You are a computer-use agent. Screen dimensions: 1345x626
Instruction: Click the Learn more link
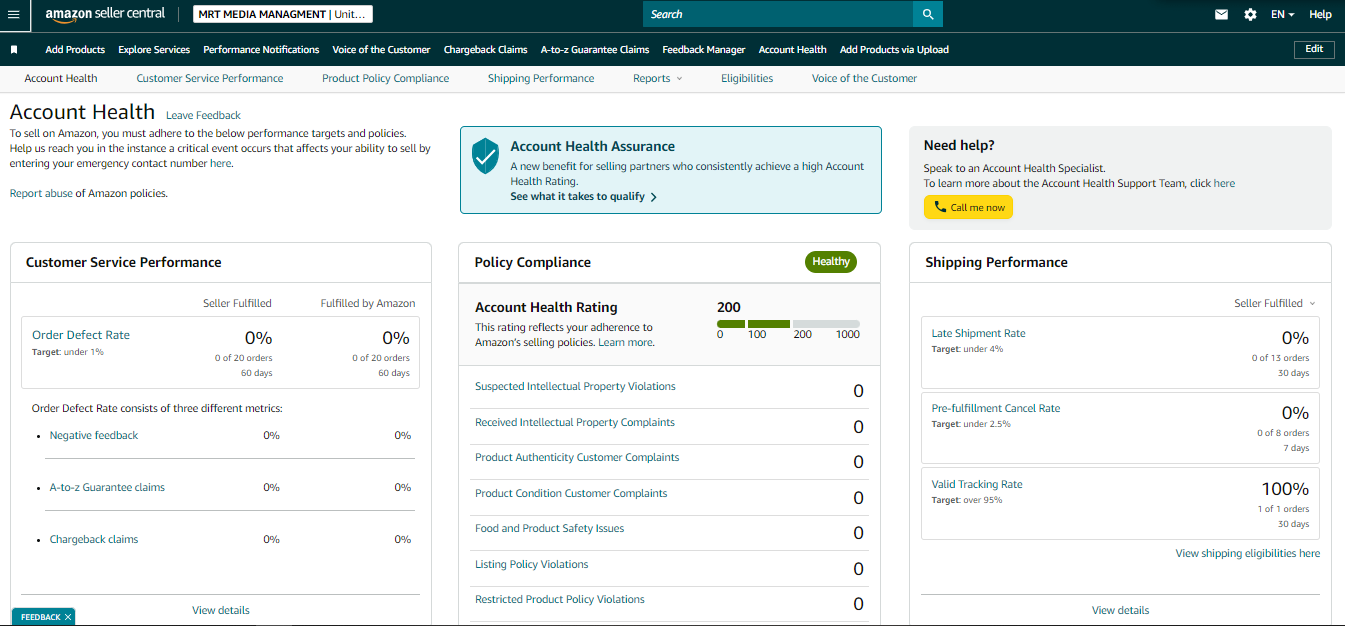626,342
